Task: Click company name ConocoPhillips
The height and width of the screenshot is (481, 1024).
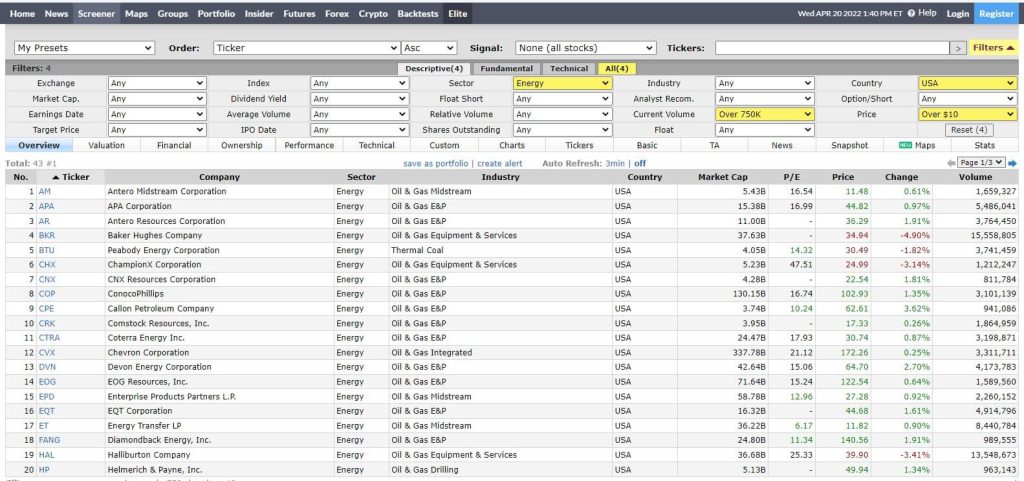Action: pyautogui.click(x=135, y=294)
